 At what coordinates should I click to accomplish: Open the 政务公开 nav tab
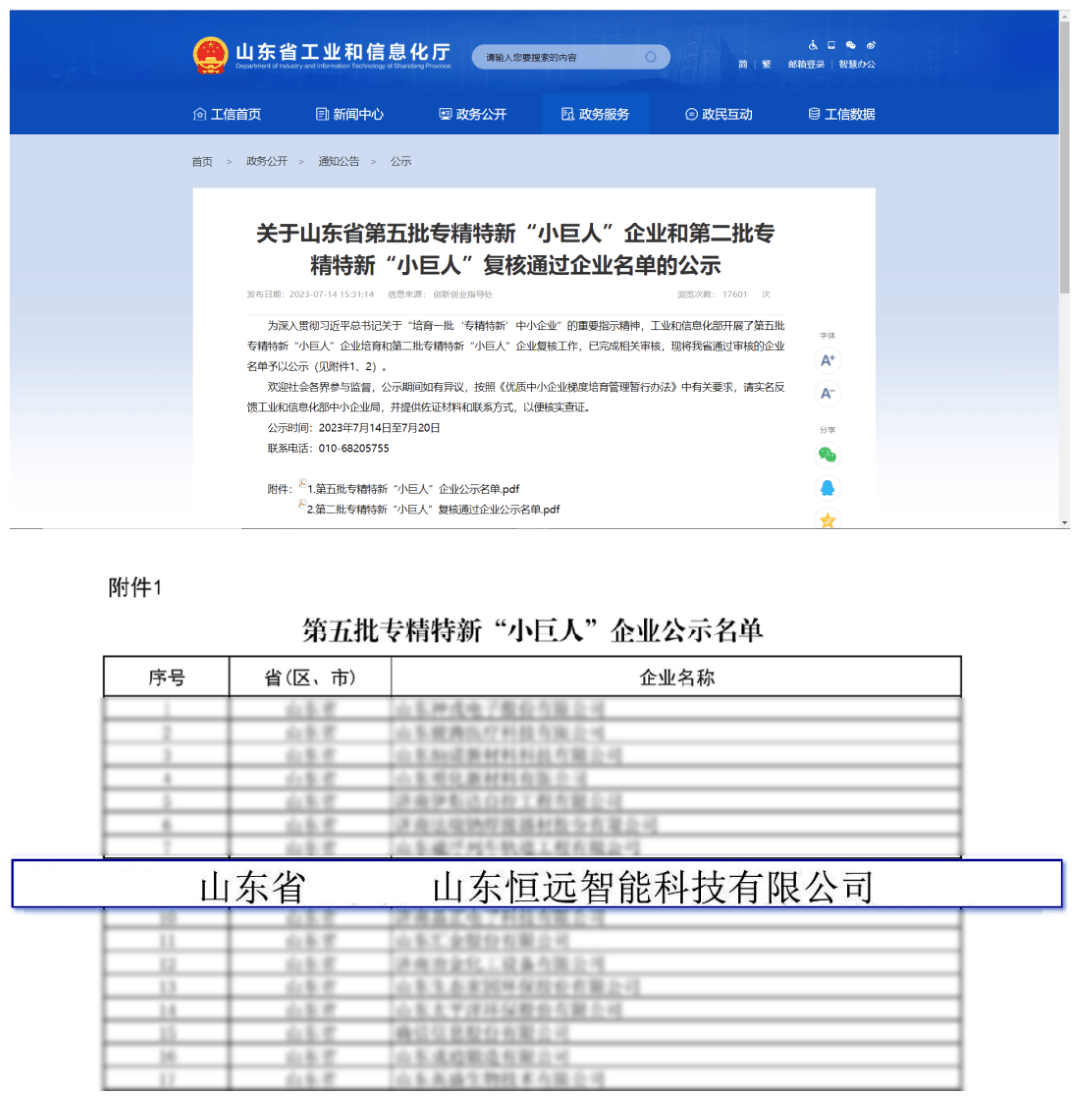(x=473, y=114)
